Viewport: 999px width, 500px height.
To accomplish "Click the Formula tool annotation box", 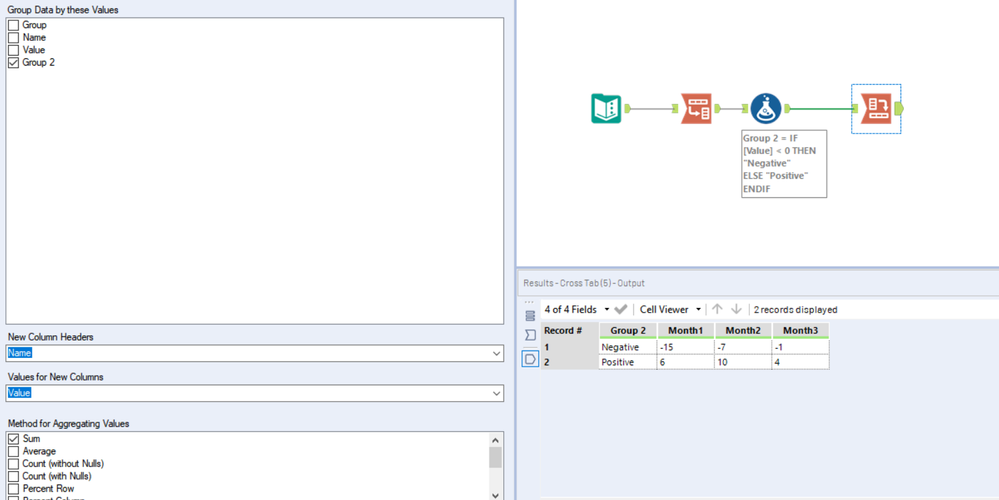I will (784, 164).
